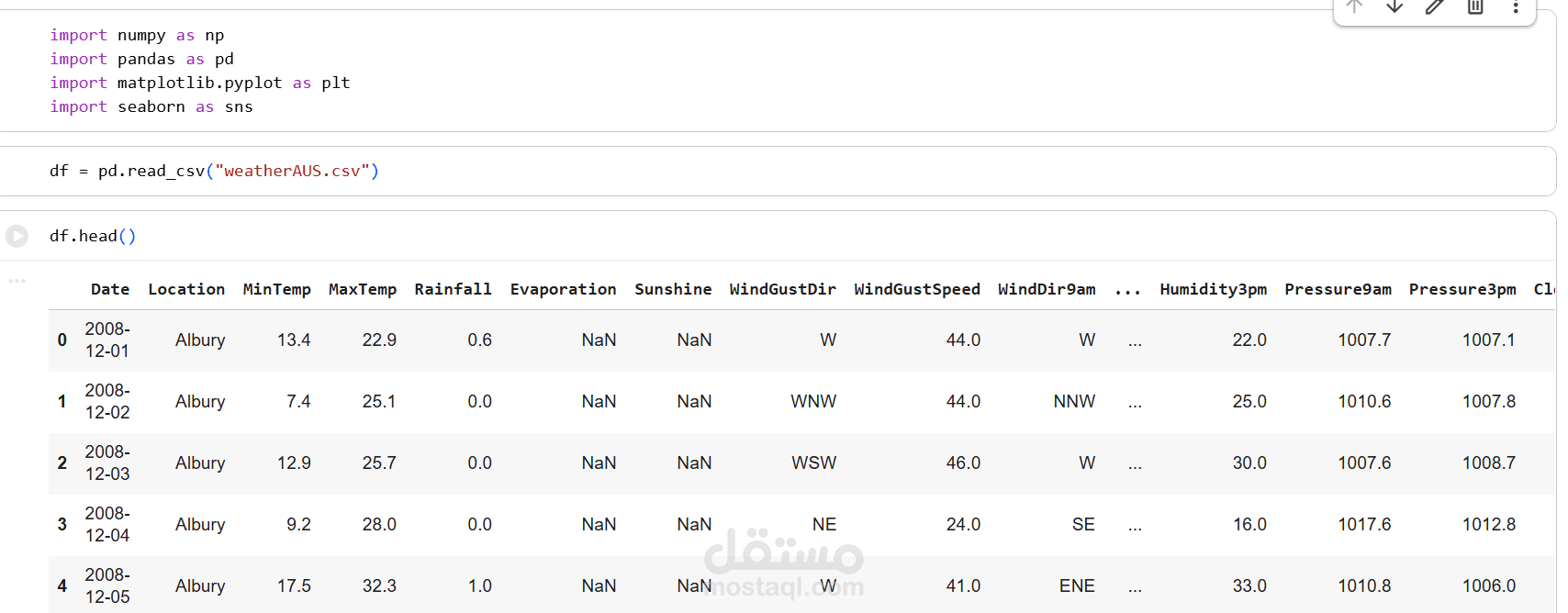Click the ellipsis column header

point(1127,291)
